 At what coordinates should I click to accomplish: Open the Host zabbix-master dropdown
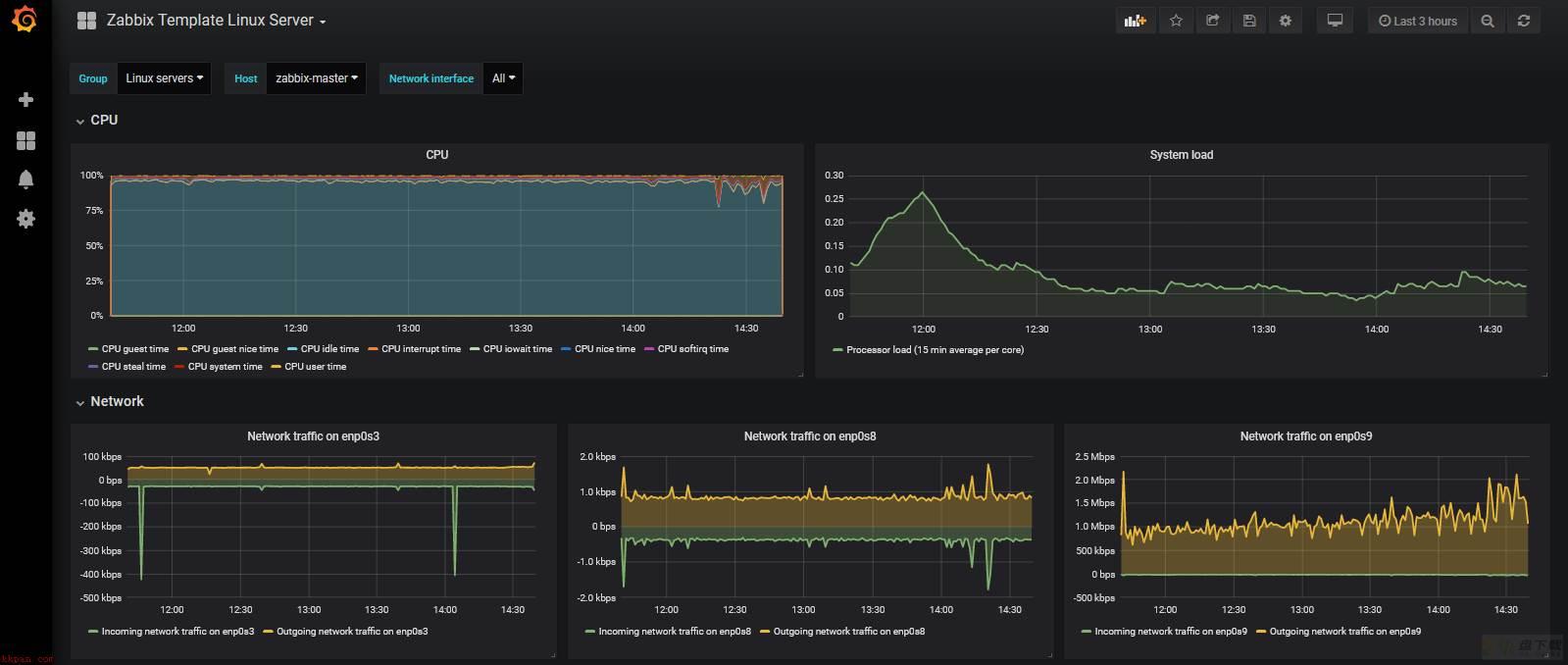click(x=316, y=78)
